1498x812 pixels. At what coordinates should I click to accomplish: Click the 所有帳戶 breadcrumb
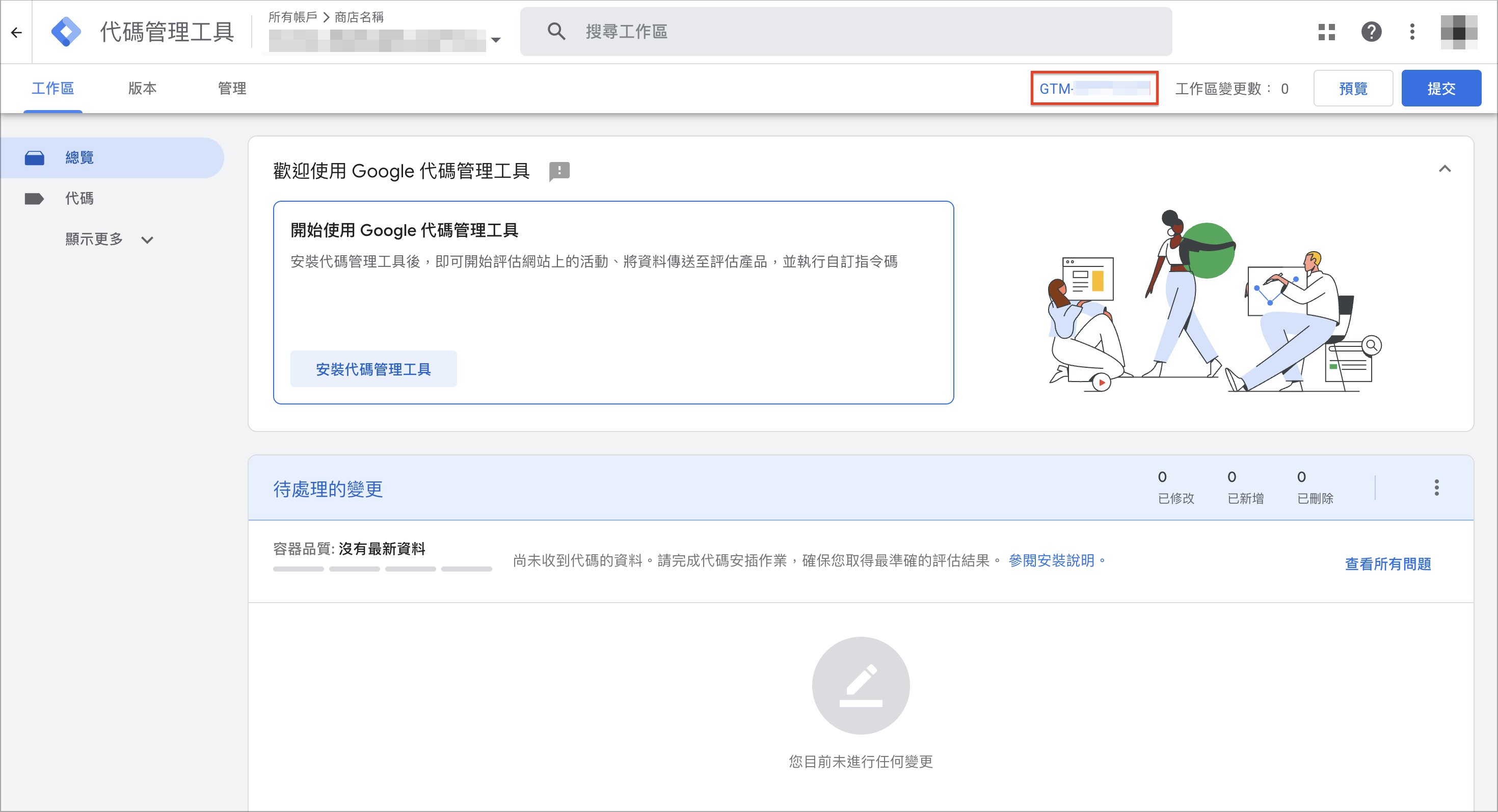click(x=292, y=17)
